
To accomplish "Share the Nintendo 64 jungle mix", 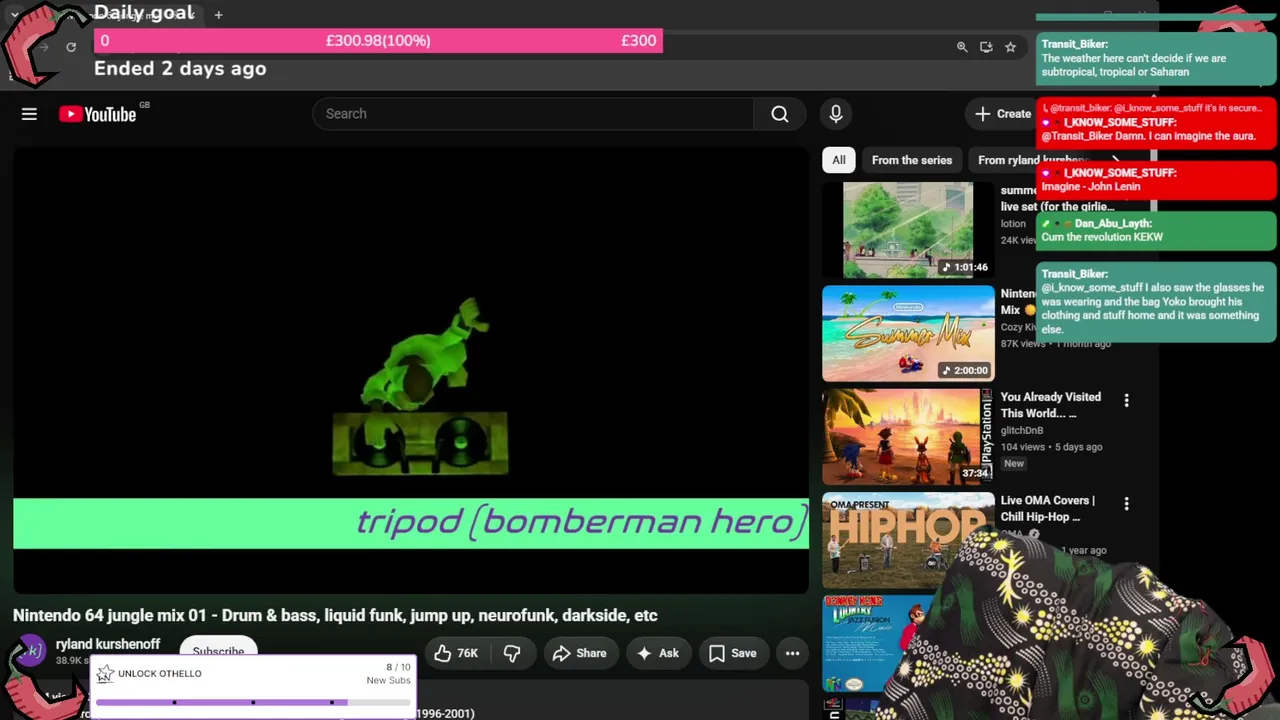I will [579, 654].
